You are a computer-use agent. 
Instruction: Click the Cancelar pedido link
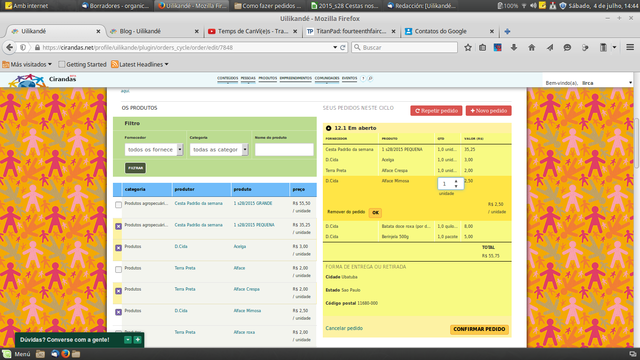click(344, 328)
